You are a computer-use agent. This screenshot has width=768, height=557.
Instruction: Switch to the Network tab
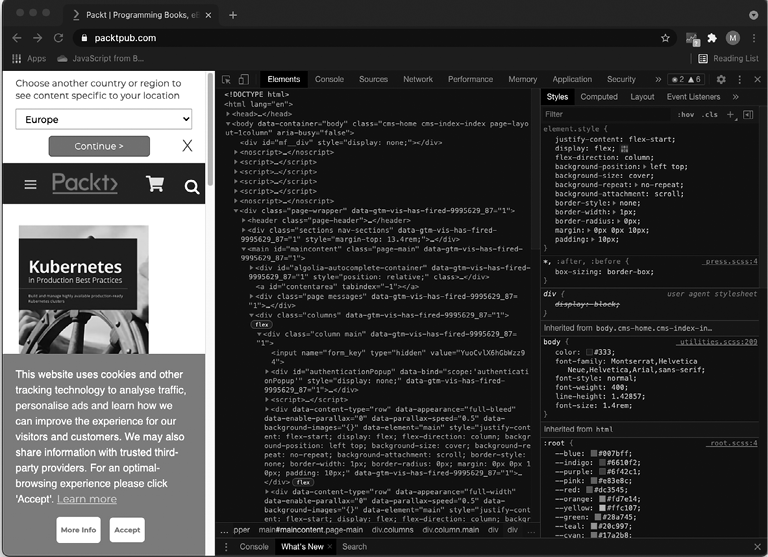[x=418, y=79]
